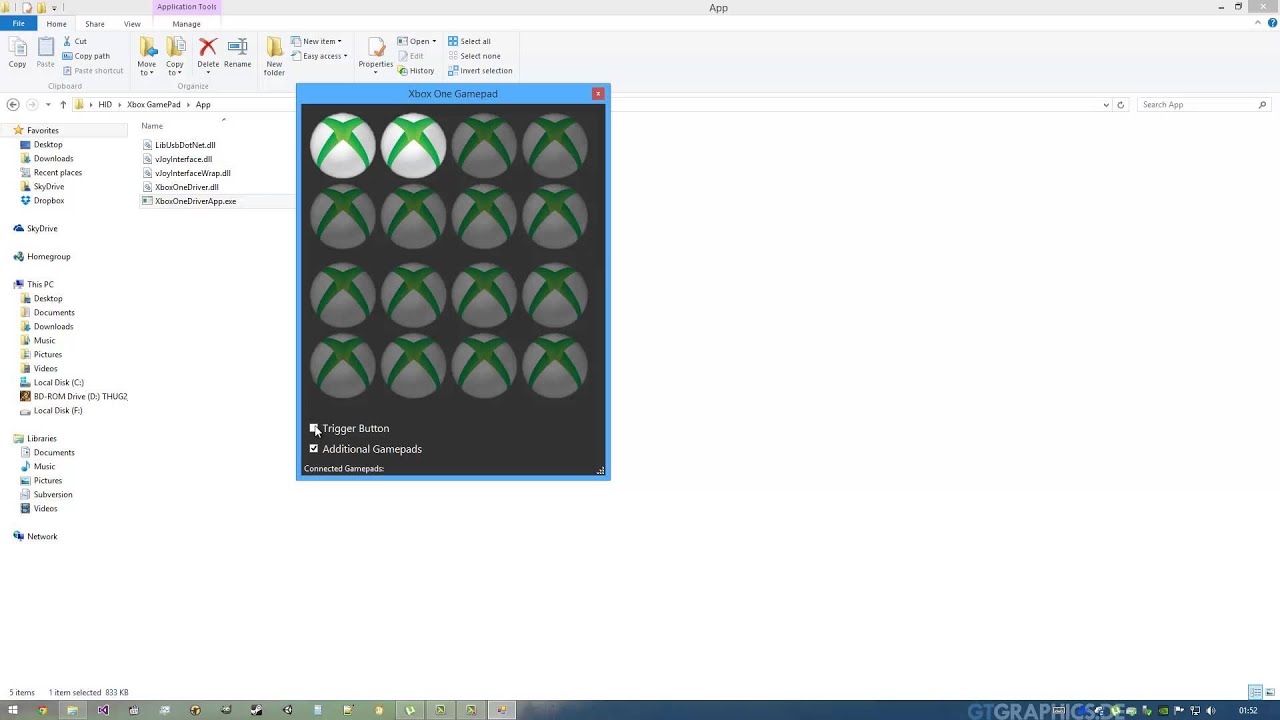This screenshot has width=1280, height=720.
Task: Click the Windows Start button
Action: 13,710
